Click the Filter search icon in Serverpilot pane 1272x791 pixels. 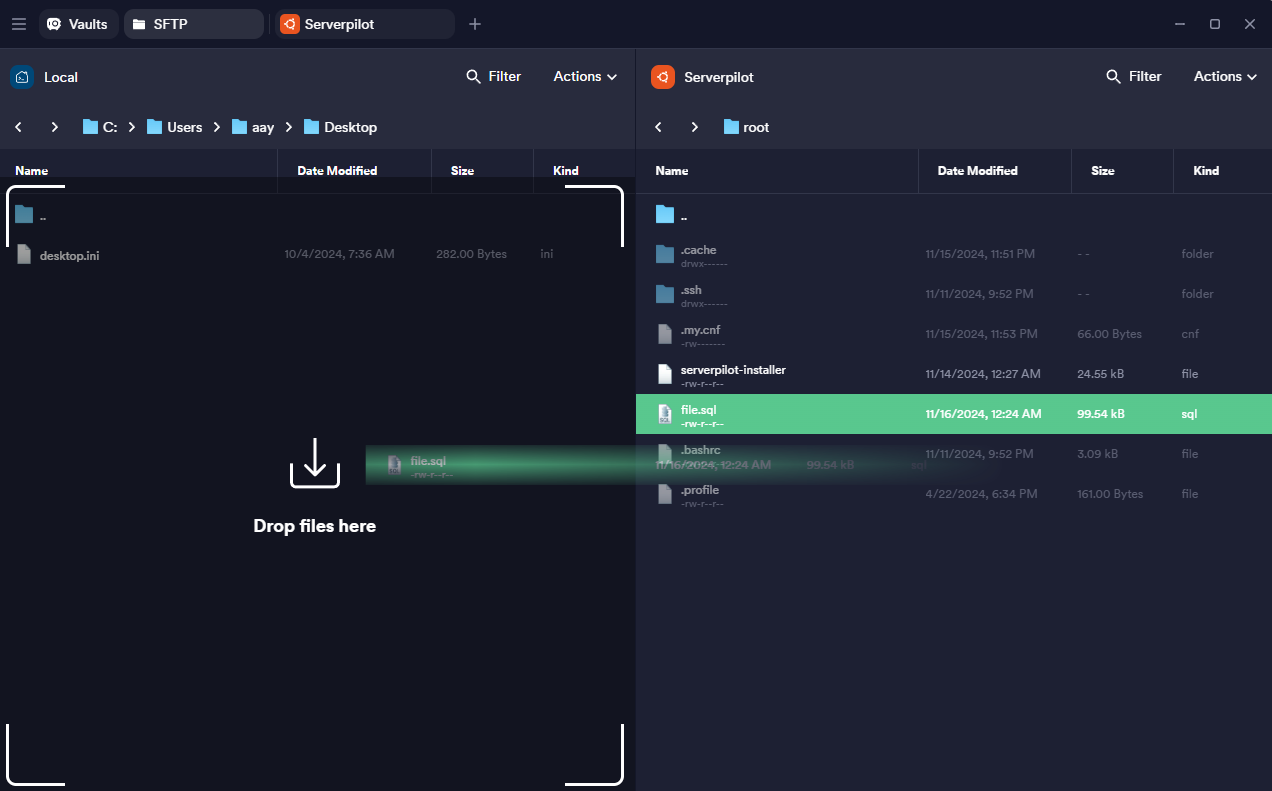point(1114,77)
